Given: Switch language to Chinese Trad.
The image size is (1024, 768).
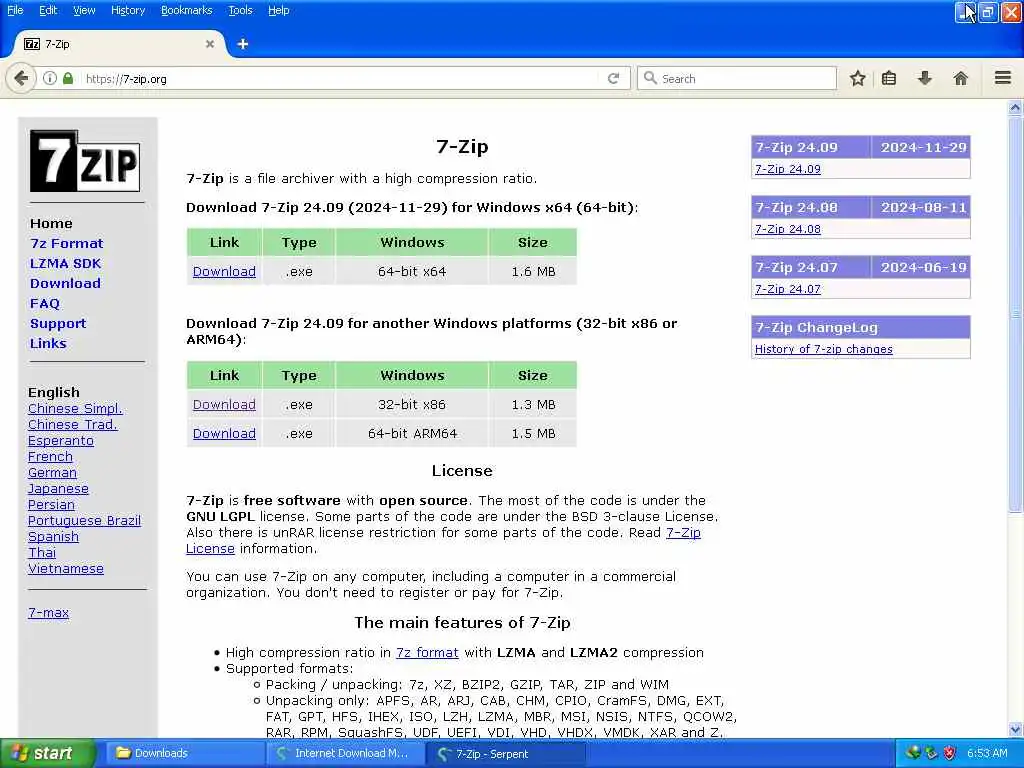Looking at the screenshot, I should pyautogui.click(x=72, y=424).
